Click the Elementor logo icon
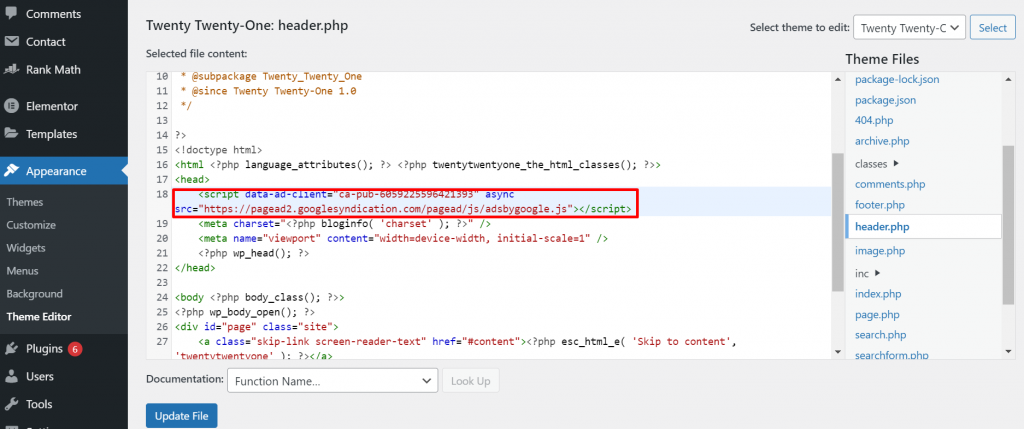Image resolution: width=1024 pixels, height=429 pixels. point(12,106)
